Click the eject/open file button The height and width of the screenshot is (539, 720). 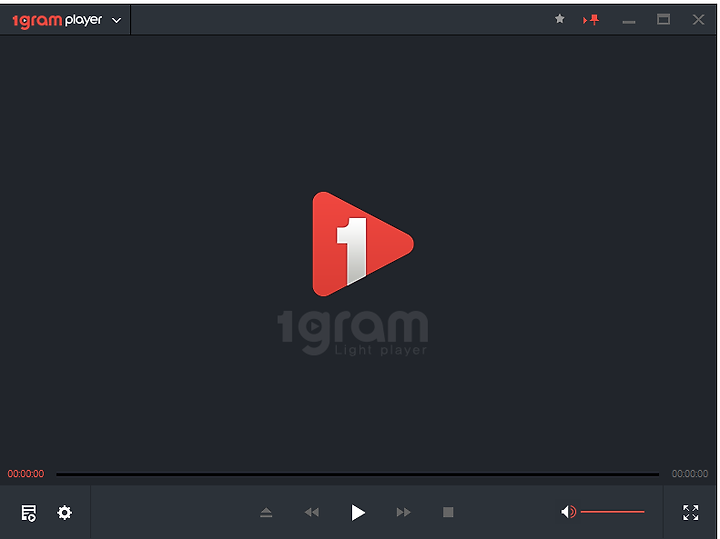coord(266,512)
